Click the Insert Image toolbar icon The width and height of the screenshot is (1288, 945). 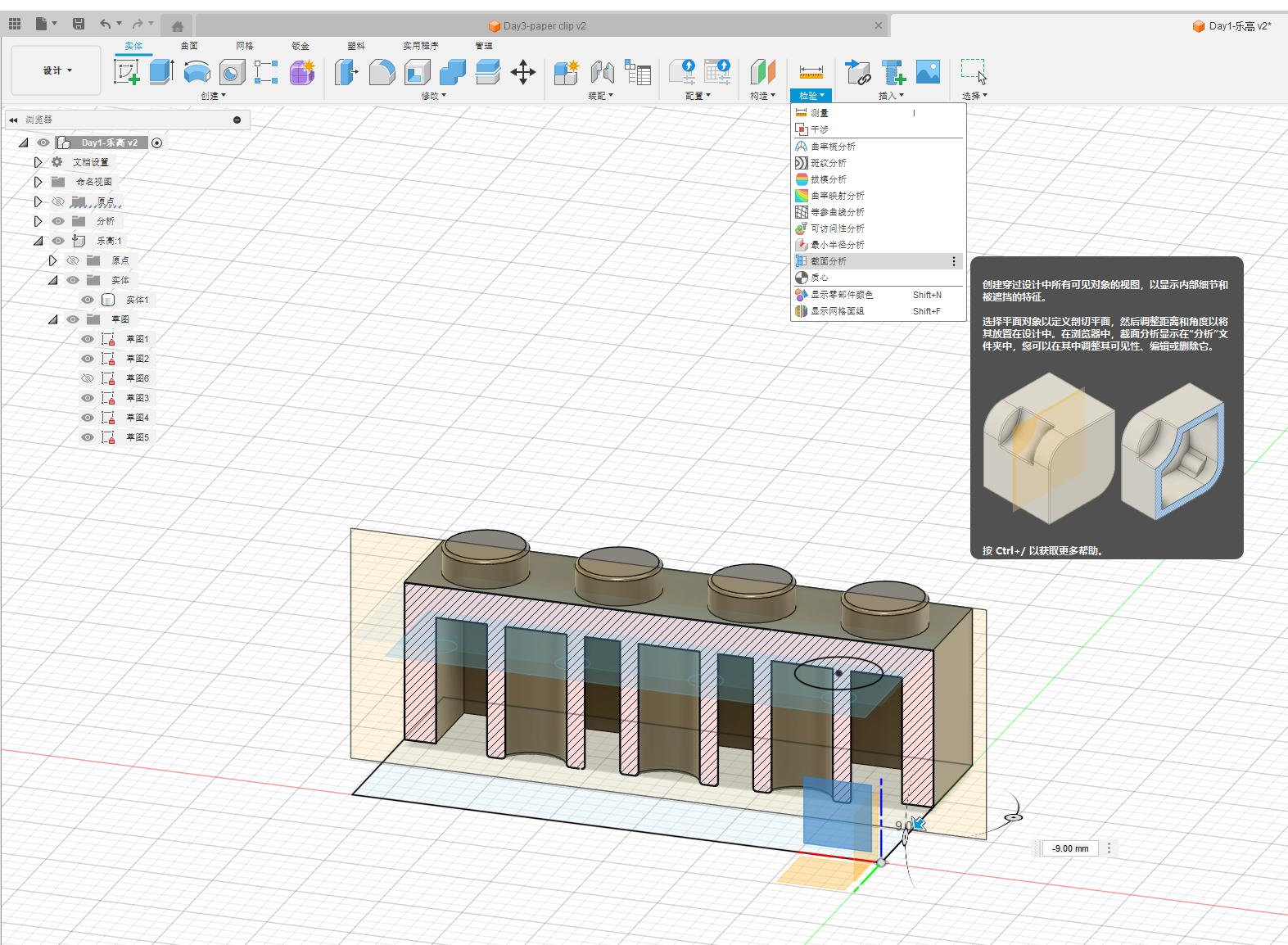[928, 72]
